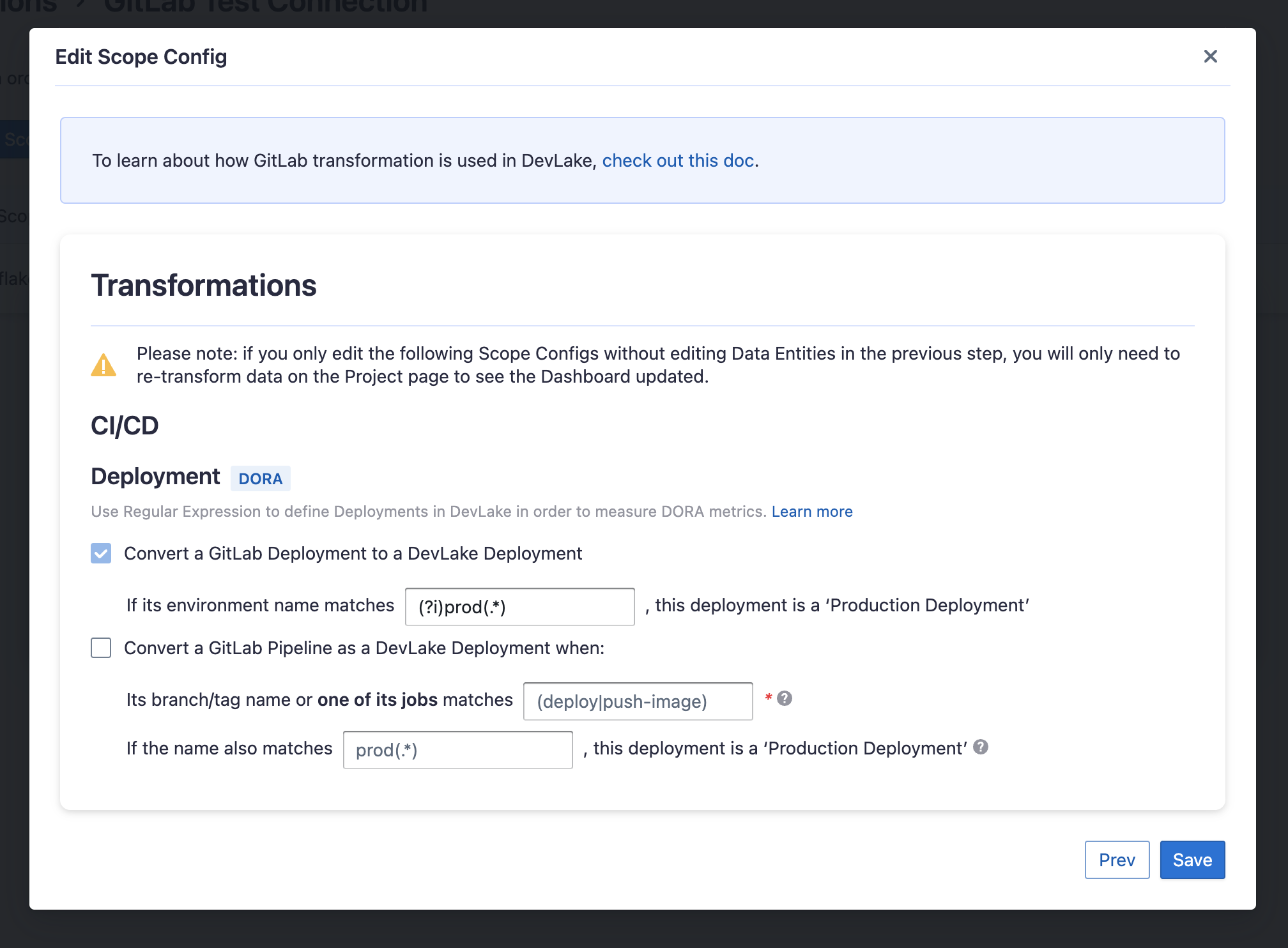Image resolution: width=1288 pixels, height=948 pixels.
Task: Click the environment name regex field
Action: [519, 607]
